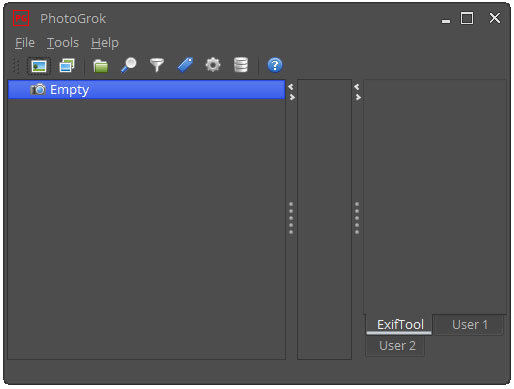Open the Help menu

[x=105, y=43]
